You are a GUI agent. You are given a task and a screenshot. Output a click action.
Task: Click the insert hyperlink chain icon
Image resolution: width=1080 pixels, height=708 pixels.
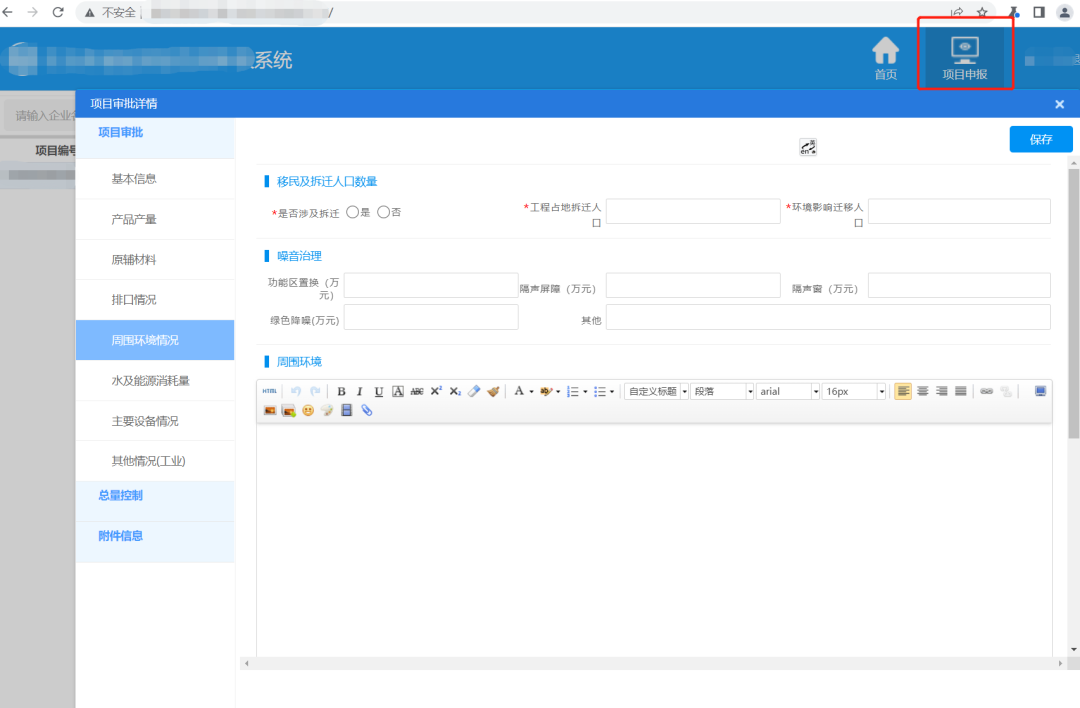(x=986, y=391)
